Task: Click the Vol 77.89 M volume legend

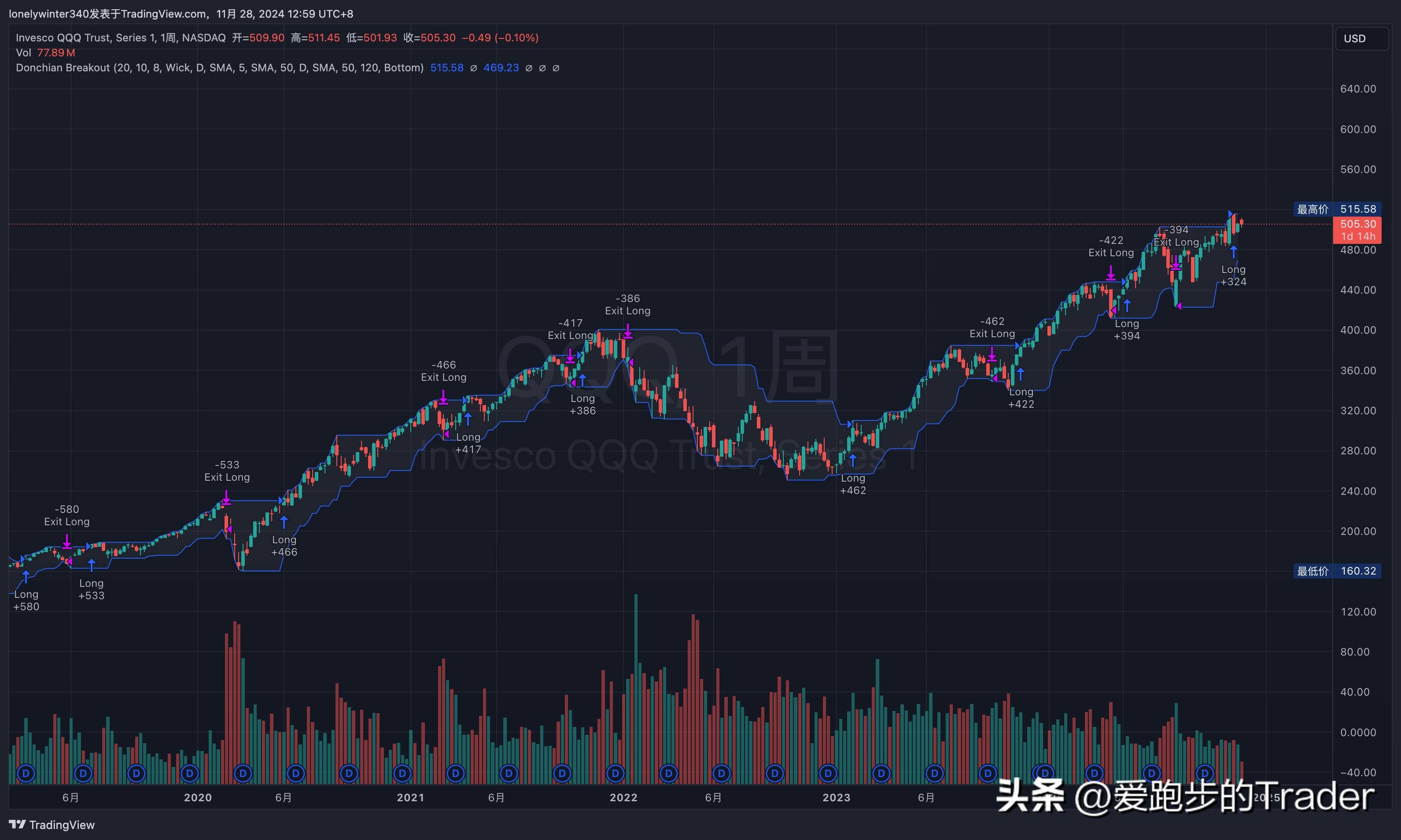Action: 45,53
